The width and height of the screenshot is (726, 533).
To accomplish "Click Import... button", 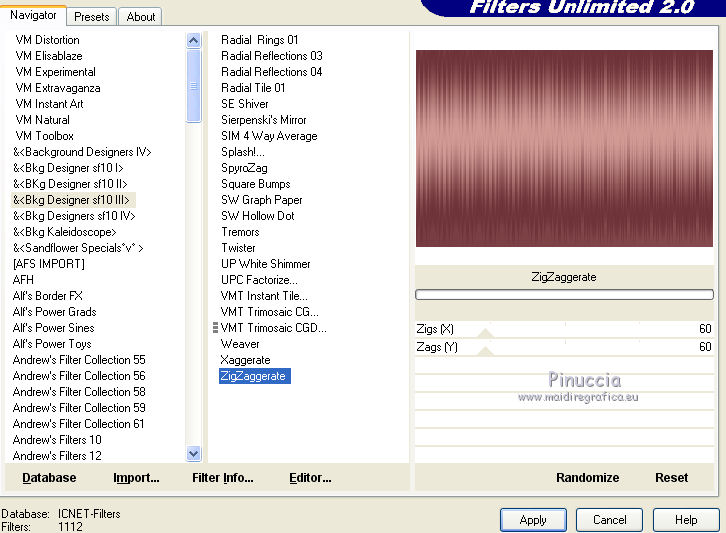I will click(136, 477).
